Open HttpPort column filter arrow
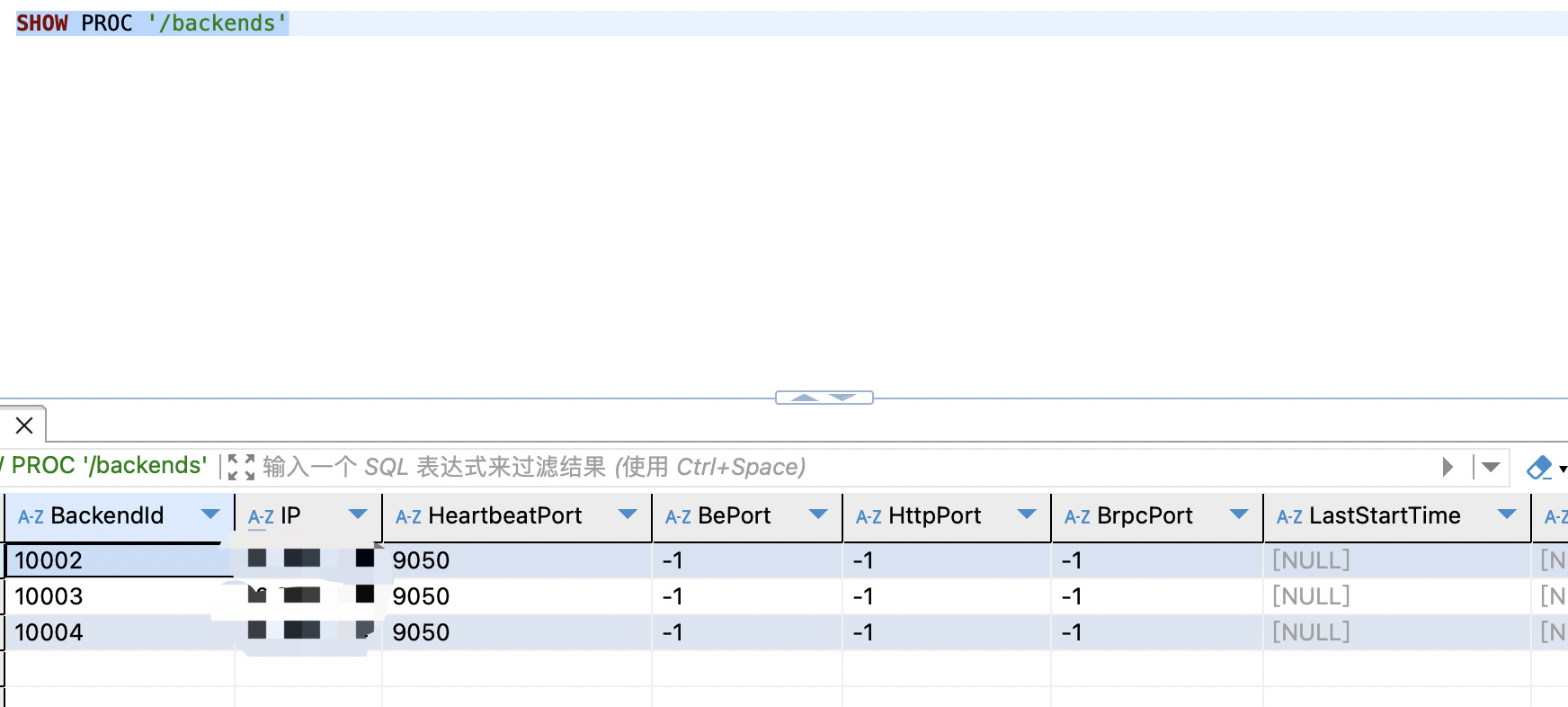Viewport: 1568px width, 707px height. coord(1027,515)
